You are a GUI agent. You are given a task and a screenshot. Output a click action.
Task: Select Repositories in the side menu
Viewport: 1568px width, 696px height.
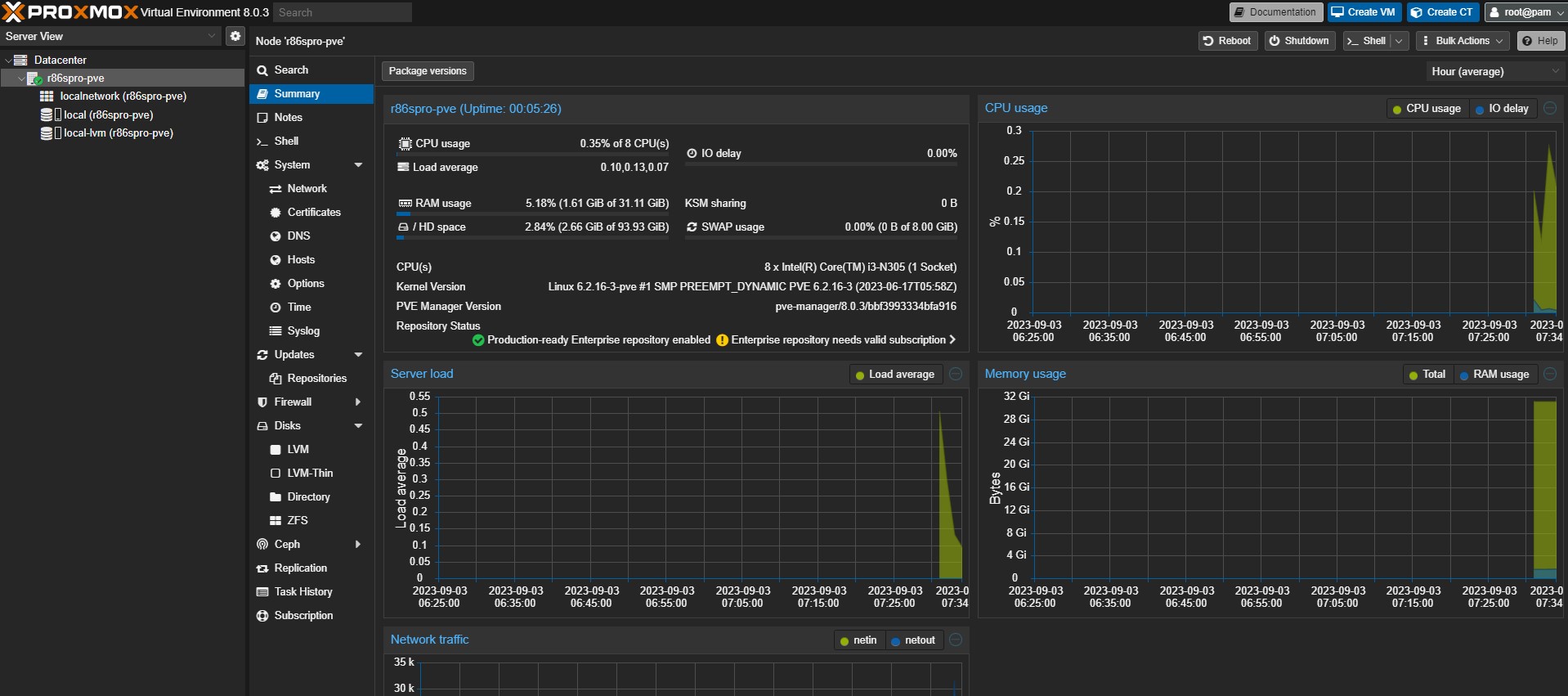pos(316,379)
